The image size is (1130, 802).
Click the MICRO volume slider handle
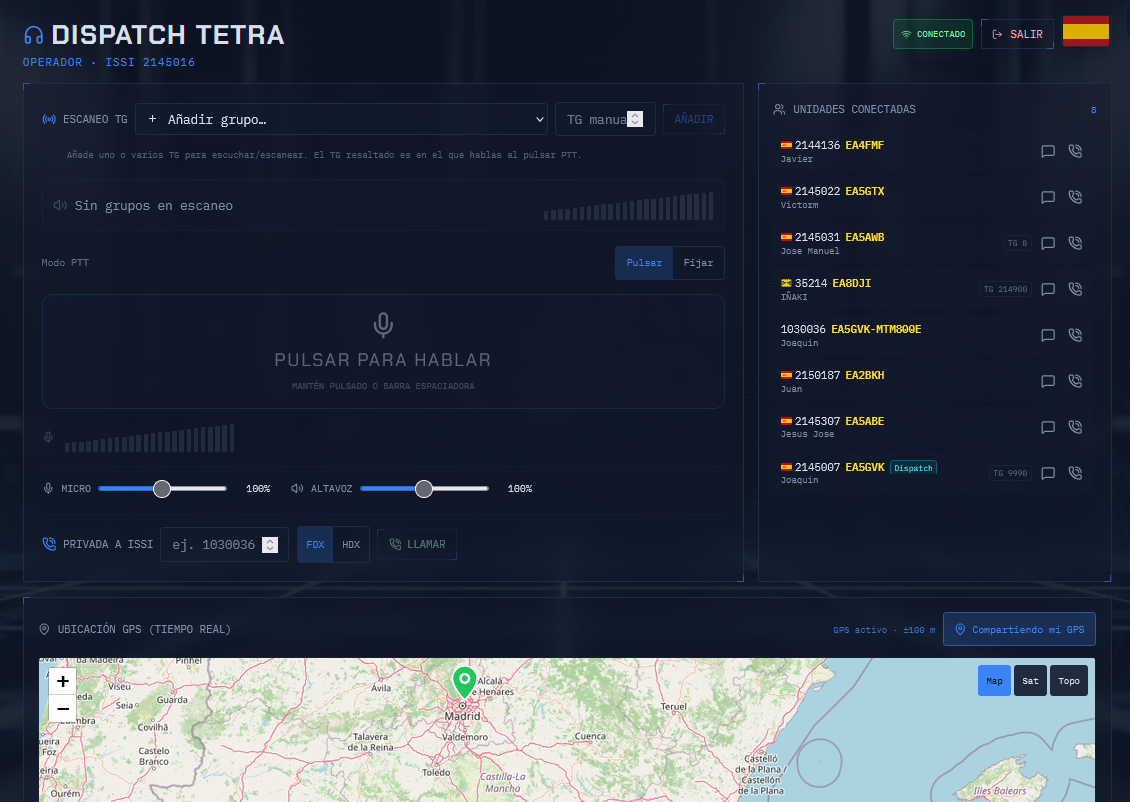(x=162, y=489)
